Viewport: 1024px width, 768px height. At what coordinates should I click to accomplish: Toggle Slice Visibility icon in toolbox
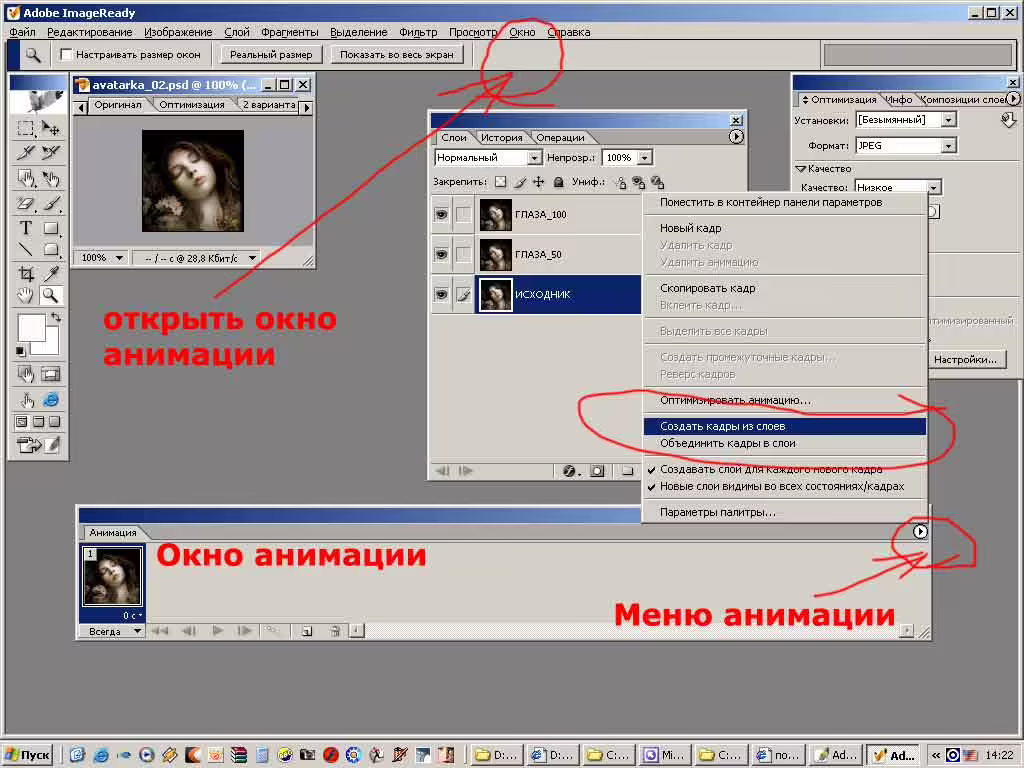[x=51, y=374]
